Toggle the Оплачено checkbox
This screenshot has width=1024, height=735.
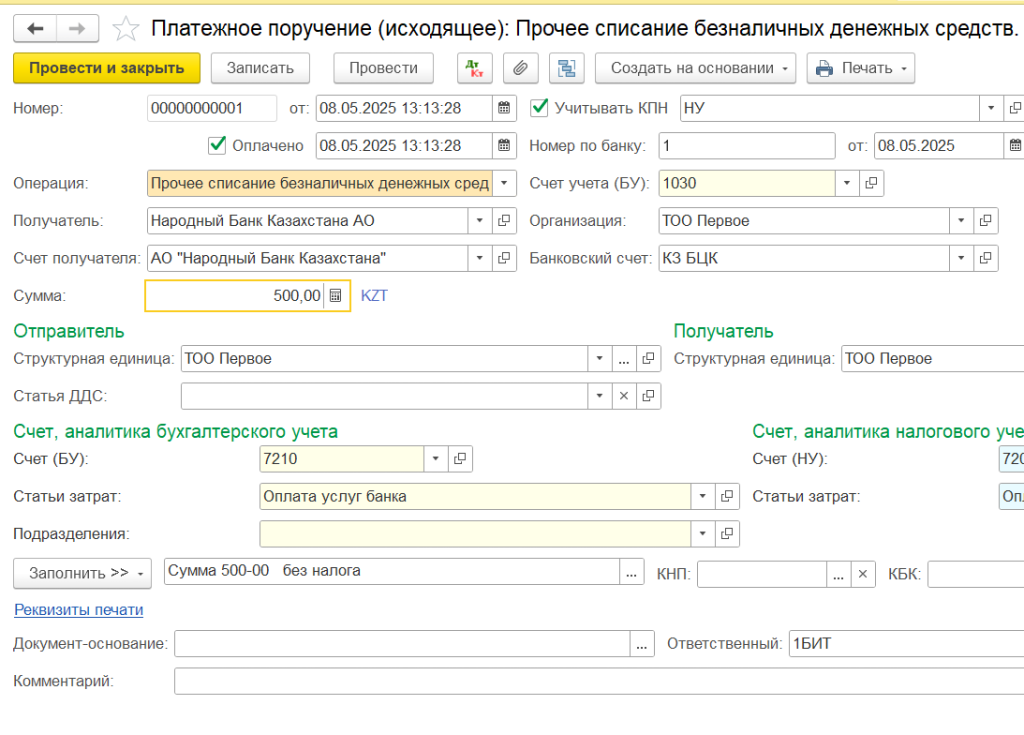click(217, 145)
